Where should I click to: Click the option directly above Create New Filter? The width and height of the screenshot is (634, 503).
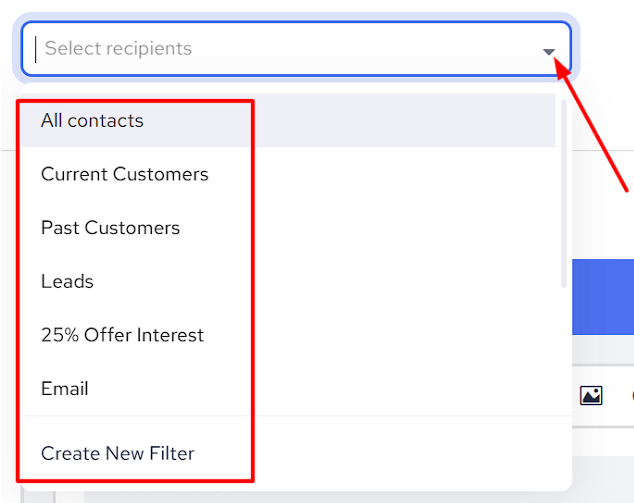[65, 388]
